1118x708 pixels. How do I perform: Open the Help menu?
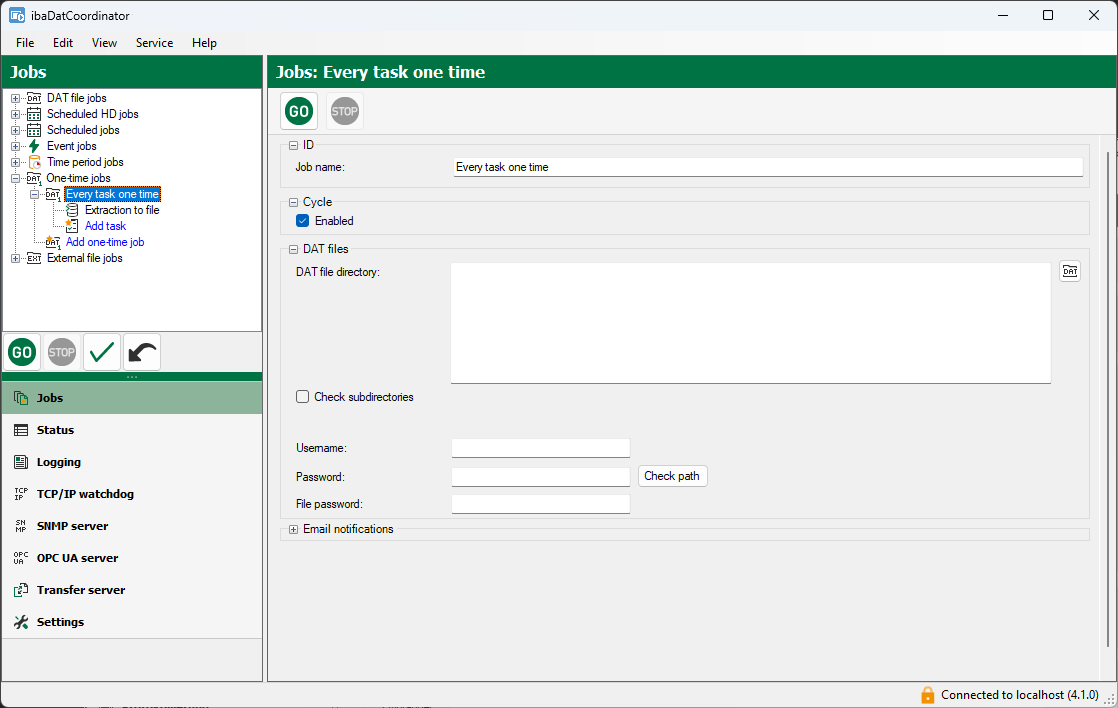point(204,43)
